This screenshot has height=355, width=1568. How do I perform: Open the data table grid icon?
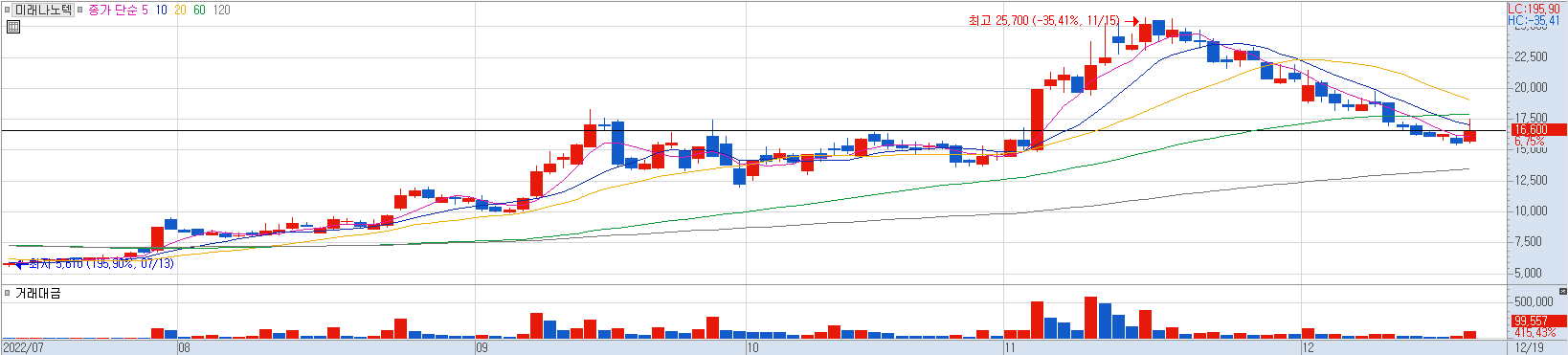click(x=12, y=27)
